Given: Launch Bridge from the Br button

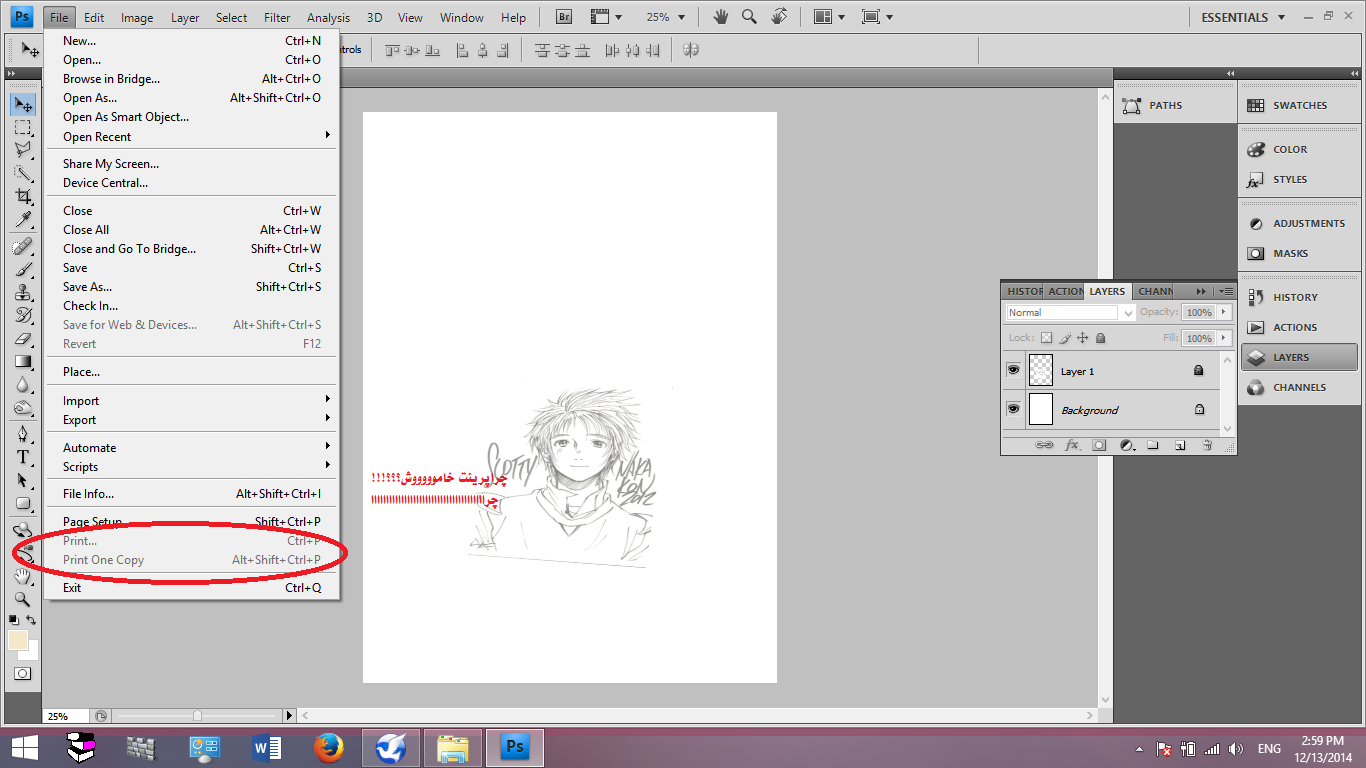Looking at the screenshot, I should pos(564,17).
